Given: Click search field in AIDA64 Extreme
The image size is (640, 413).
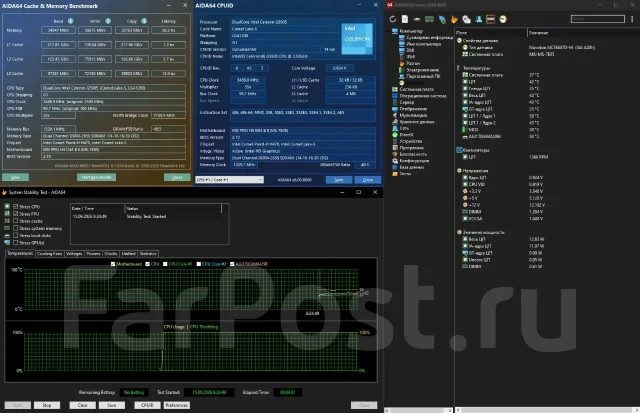Looking at the screenshot, I should [598, 19].
